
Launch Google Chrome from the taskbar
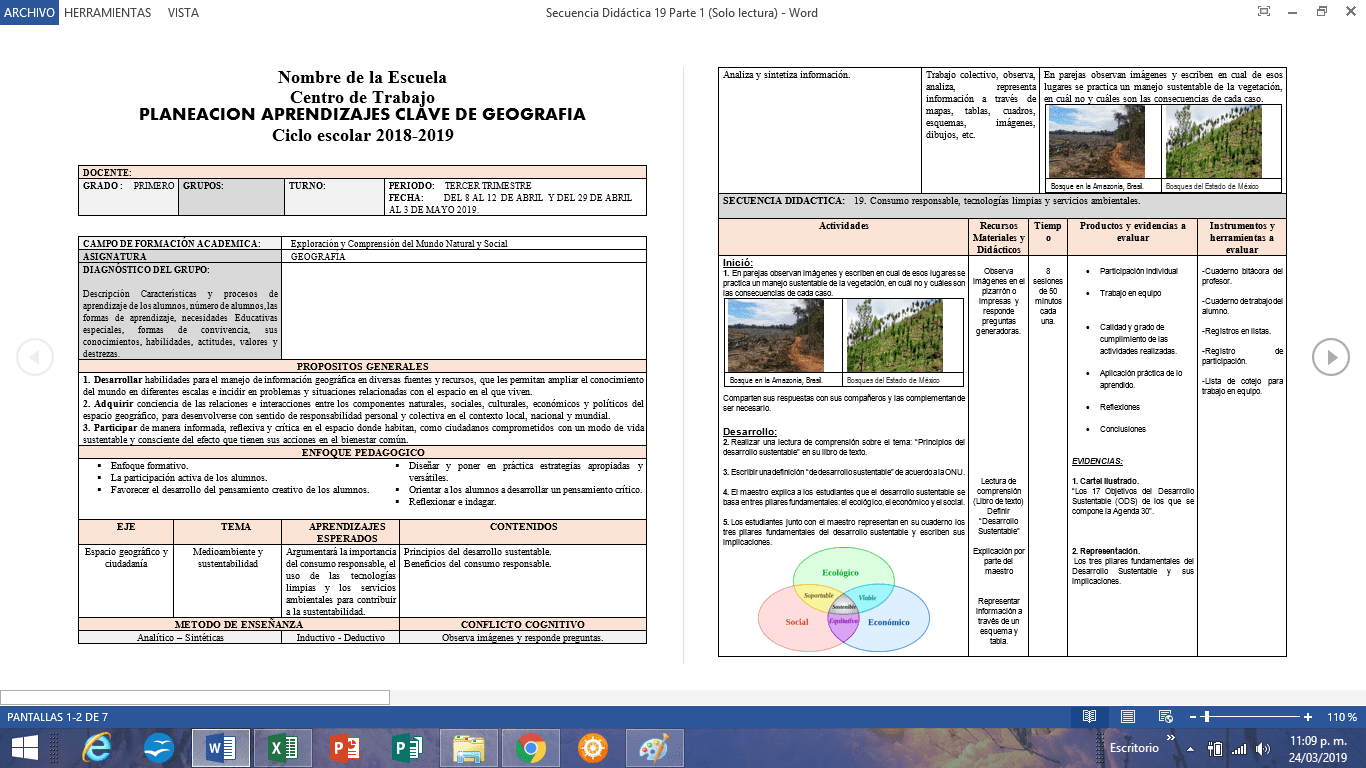530,748
